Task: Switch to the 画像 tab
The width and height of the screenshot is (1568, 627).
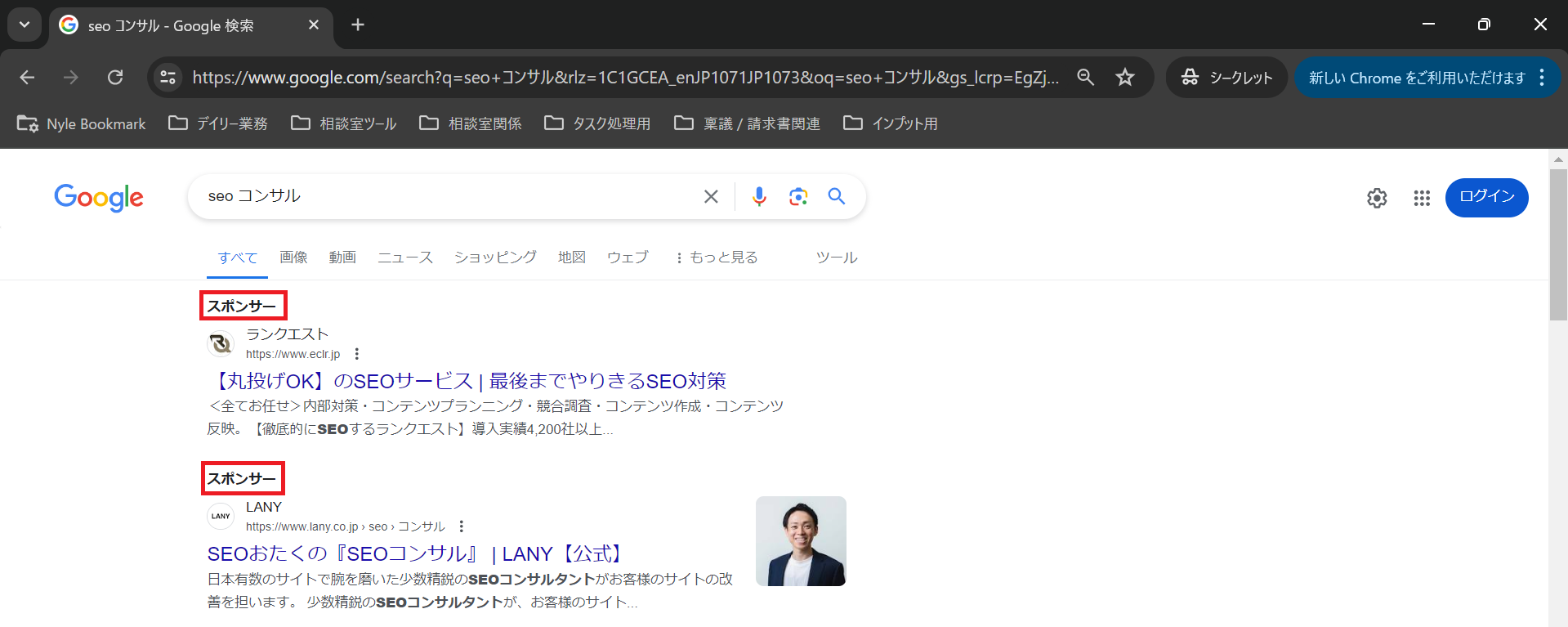Action: [293, 258]
